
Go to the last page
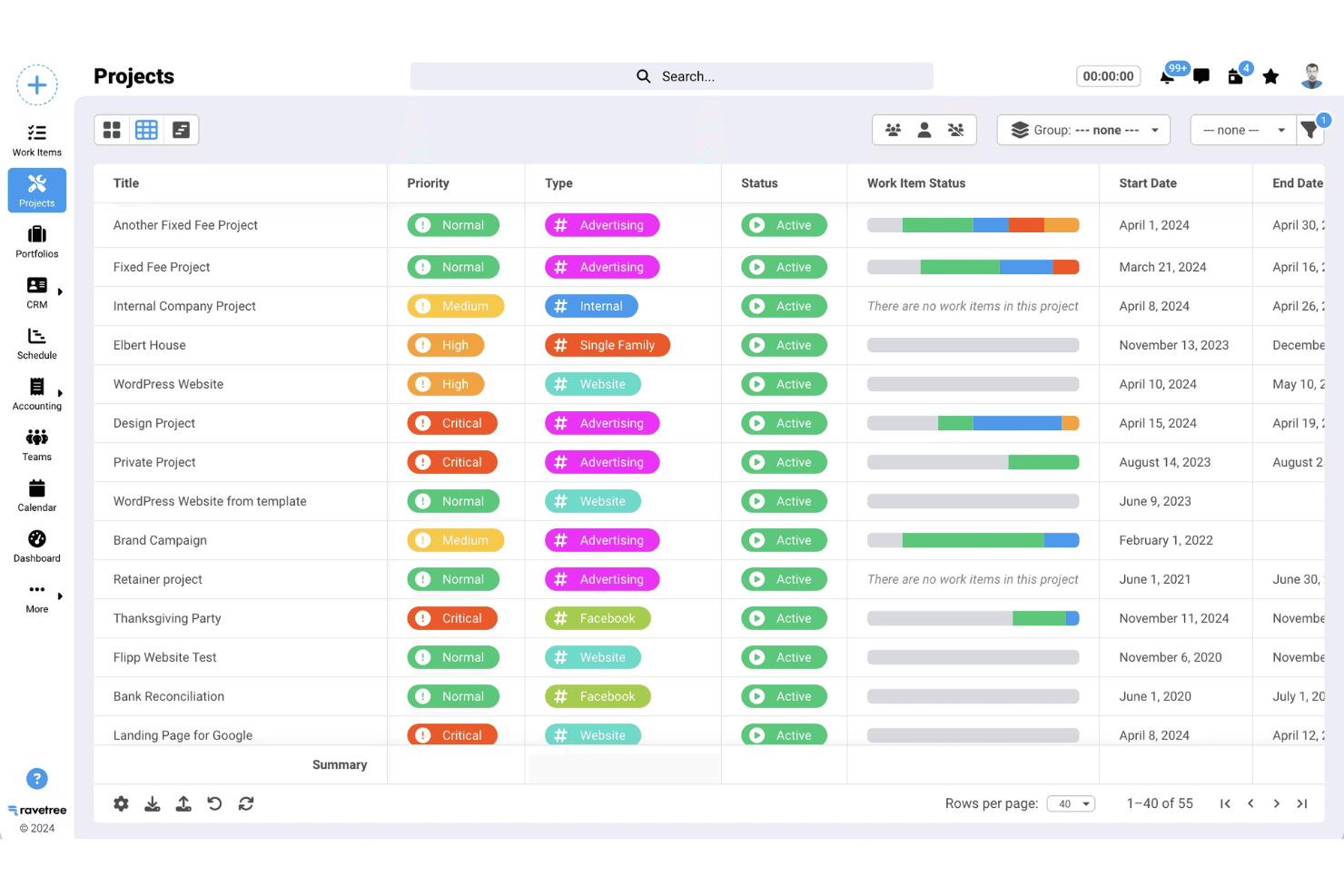click(x=1302, y=803)
